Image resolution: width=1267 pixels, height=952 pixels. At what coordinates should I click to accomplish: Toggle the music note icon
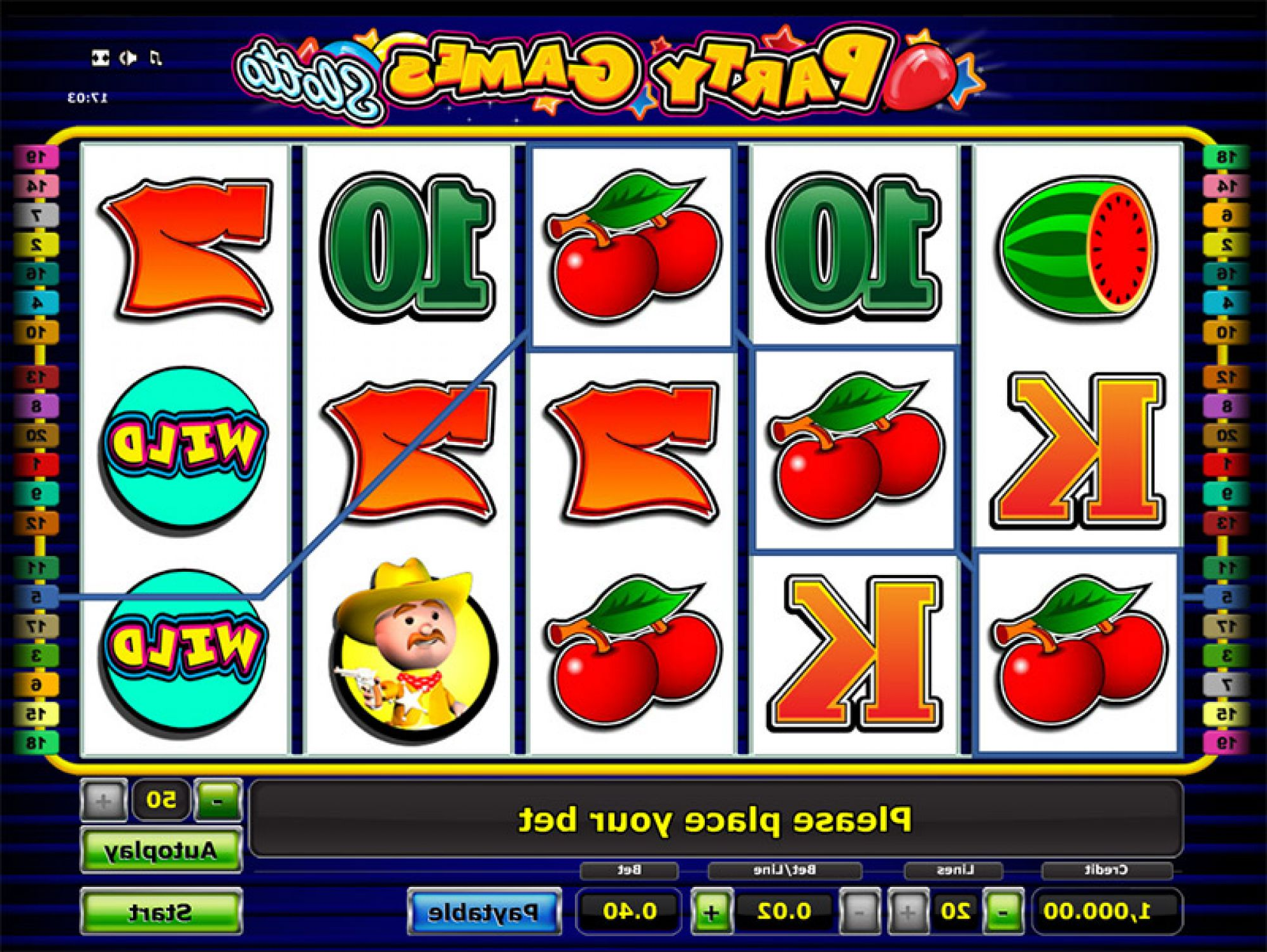[155, 58]
